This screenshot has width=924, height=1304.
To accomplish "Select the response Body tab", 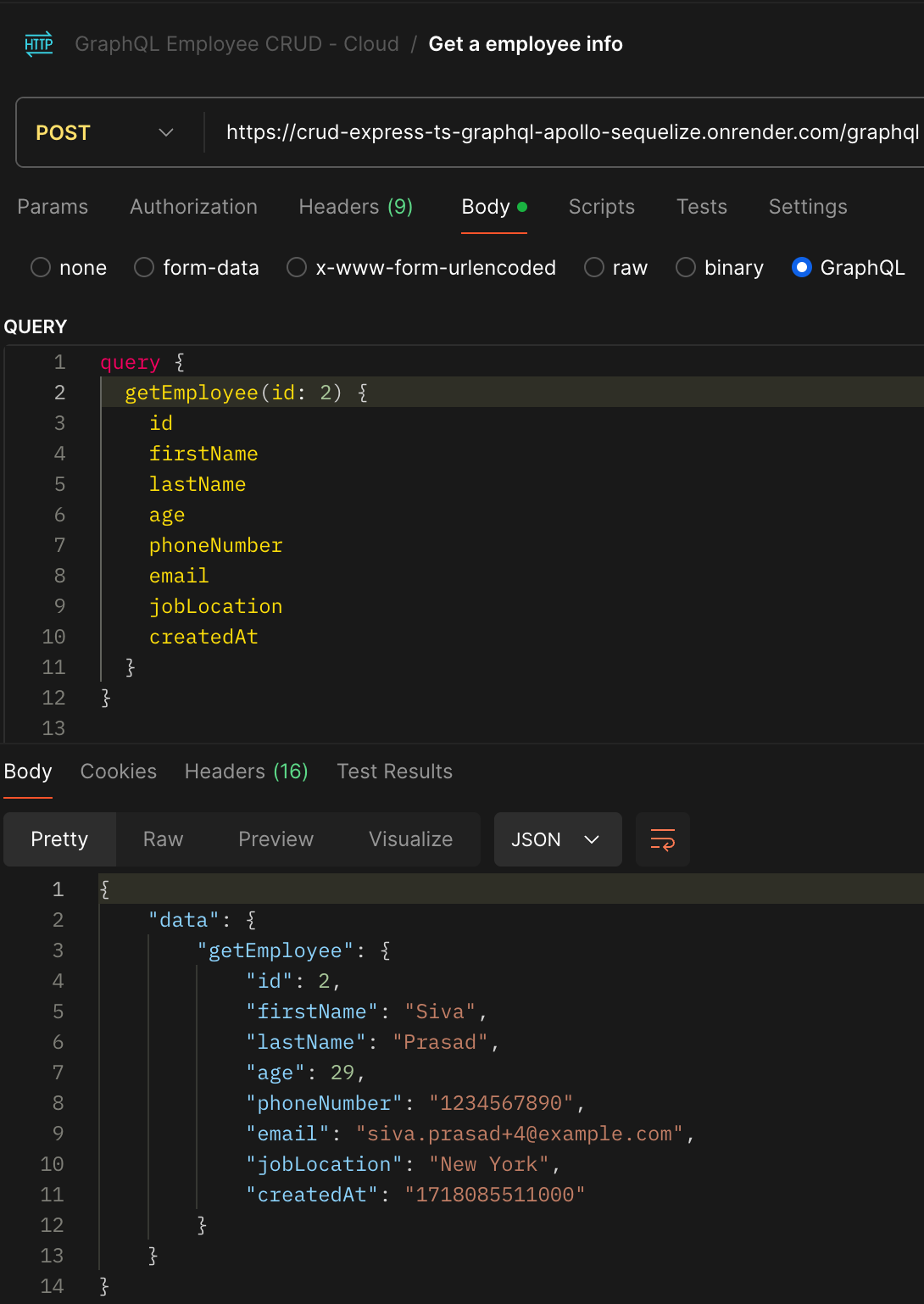I will click(28, 772).
